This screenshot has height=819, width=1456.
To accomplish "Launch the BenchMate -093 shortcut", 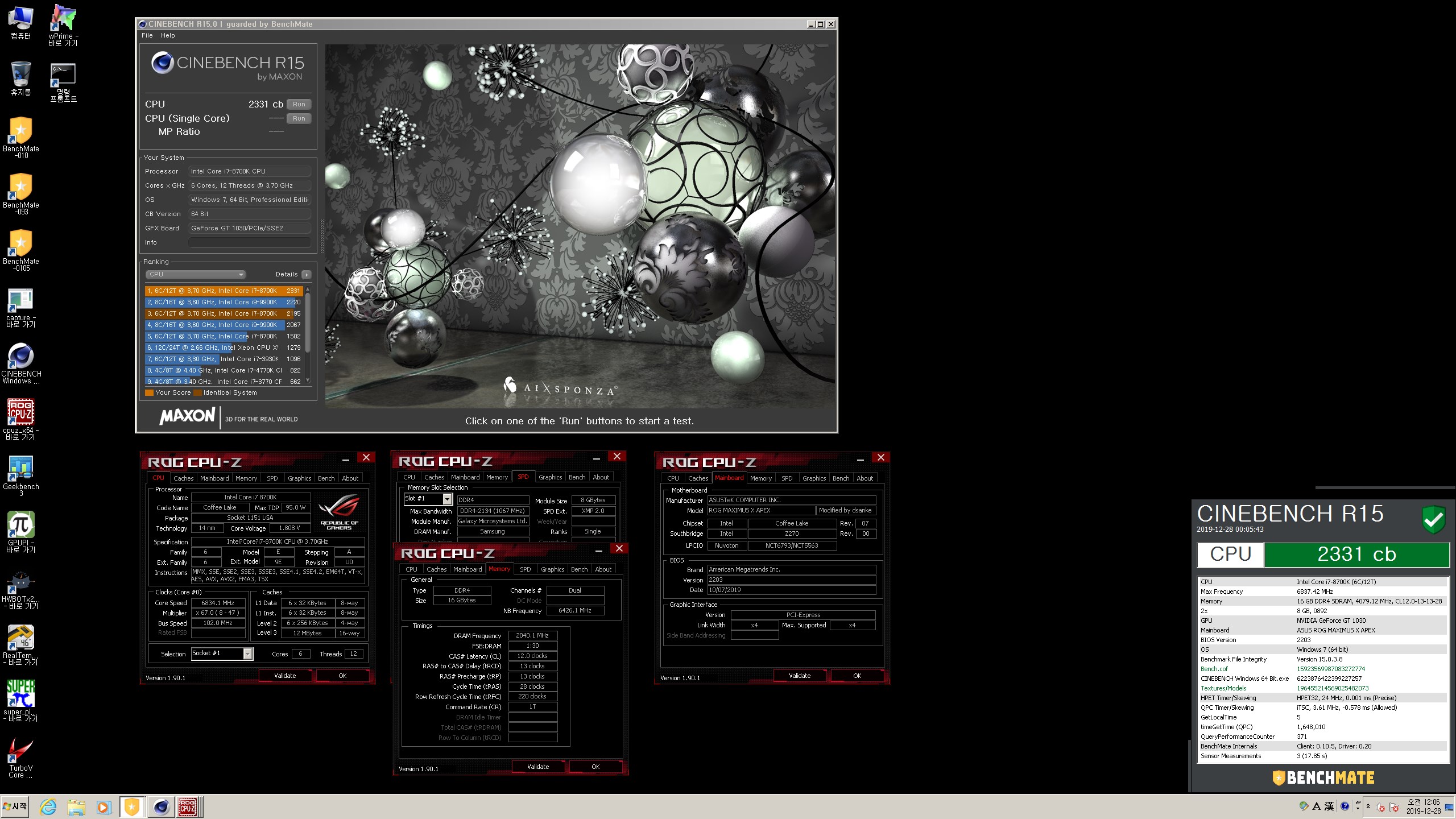I will click(20, 194).
